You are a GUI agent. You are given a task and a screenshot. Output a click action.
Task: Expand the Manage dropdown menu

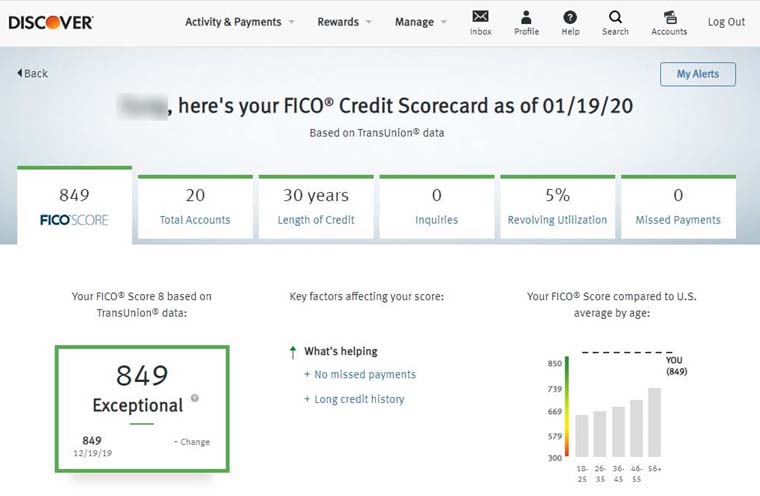(421, 22)
